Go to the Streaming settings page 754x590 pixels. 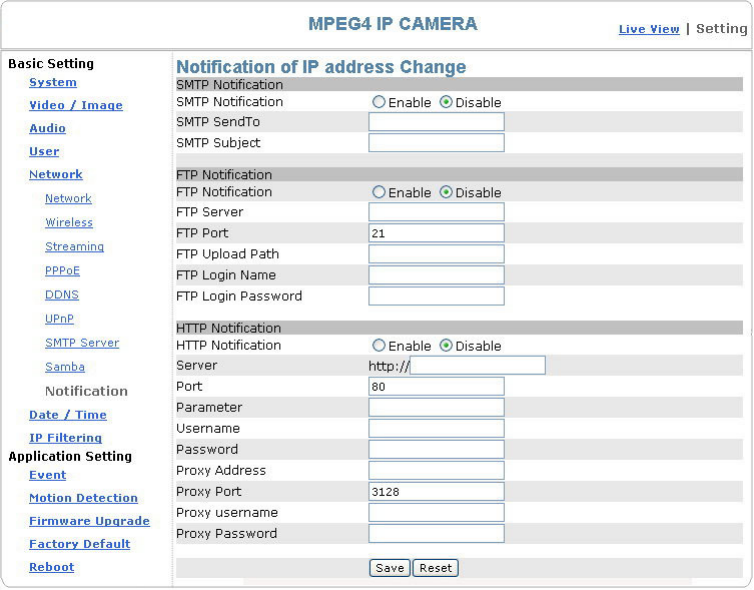(x=75, y=247)
